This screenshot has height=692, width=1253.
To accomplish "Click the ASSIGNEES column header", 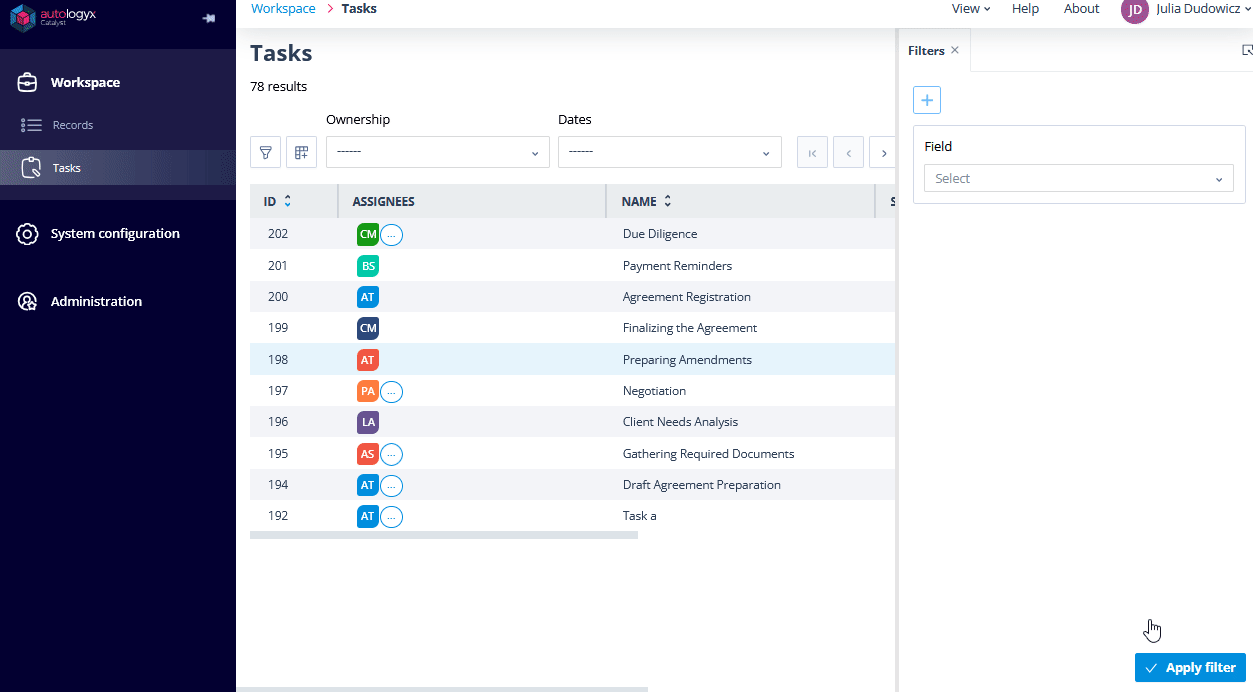I will [x=384, y=201].
